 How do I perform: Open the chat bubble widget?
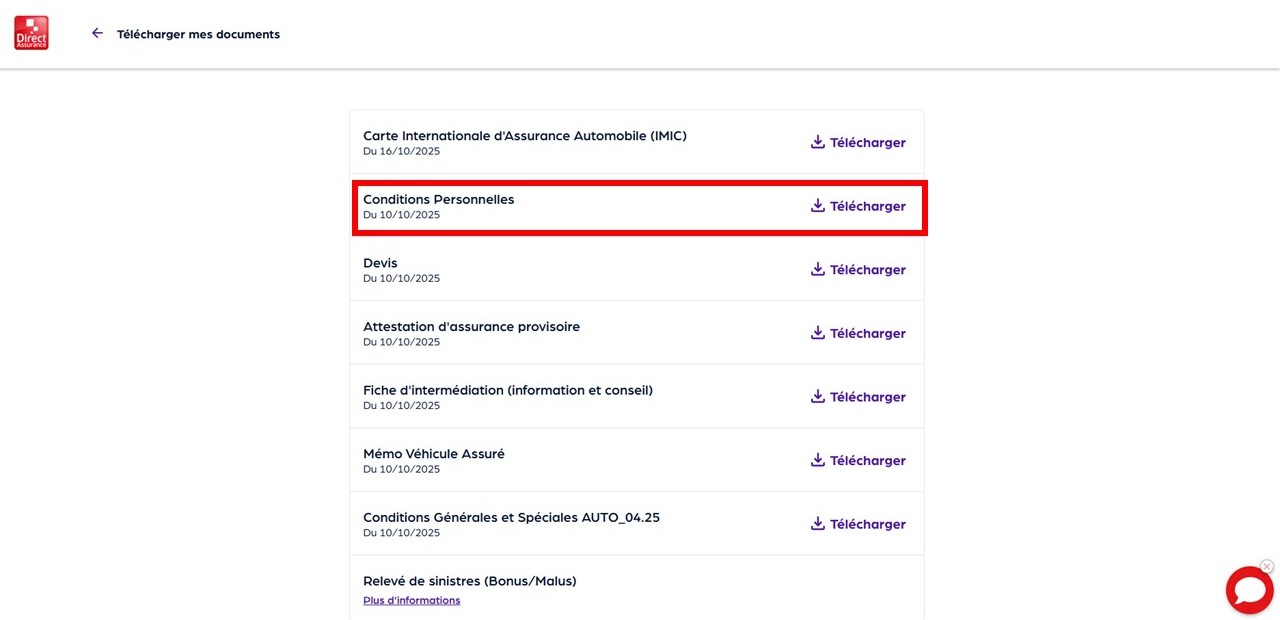(x=1249, y=590)
